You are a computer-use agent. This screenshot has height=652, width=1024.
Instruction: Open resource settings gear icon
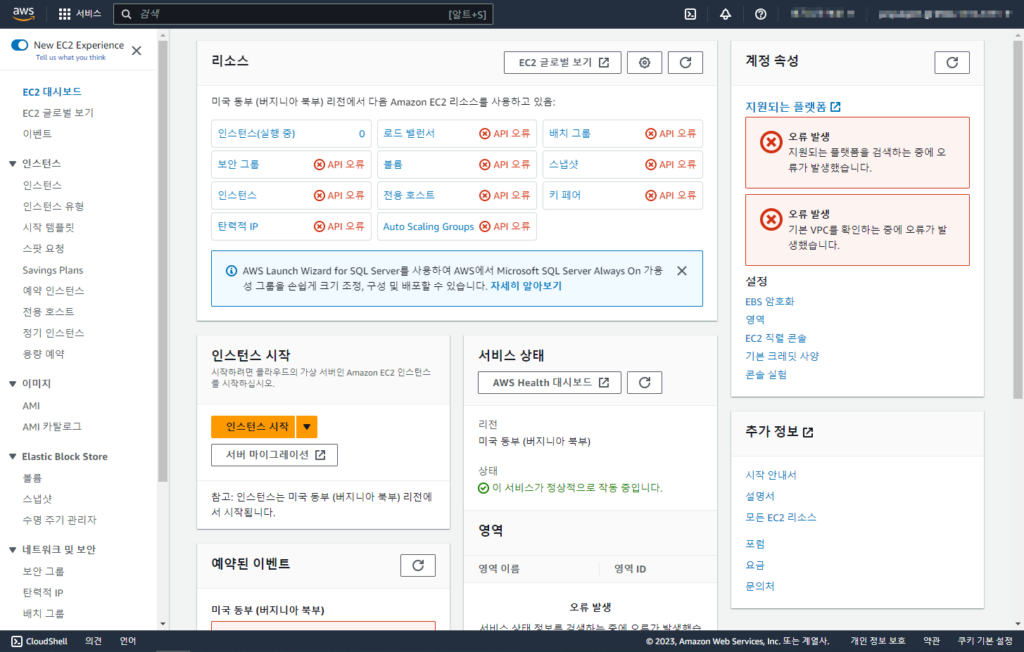point(645,63)
